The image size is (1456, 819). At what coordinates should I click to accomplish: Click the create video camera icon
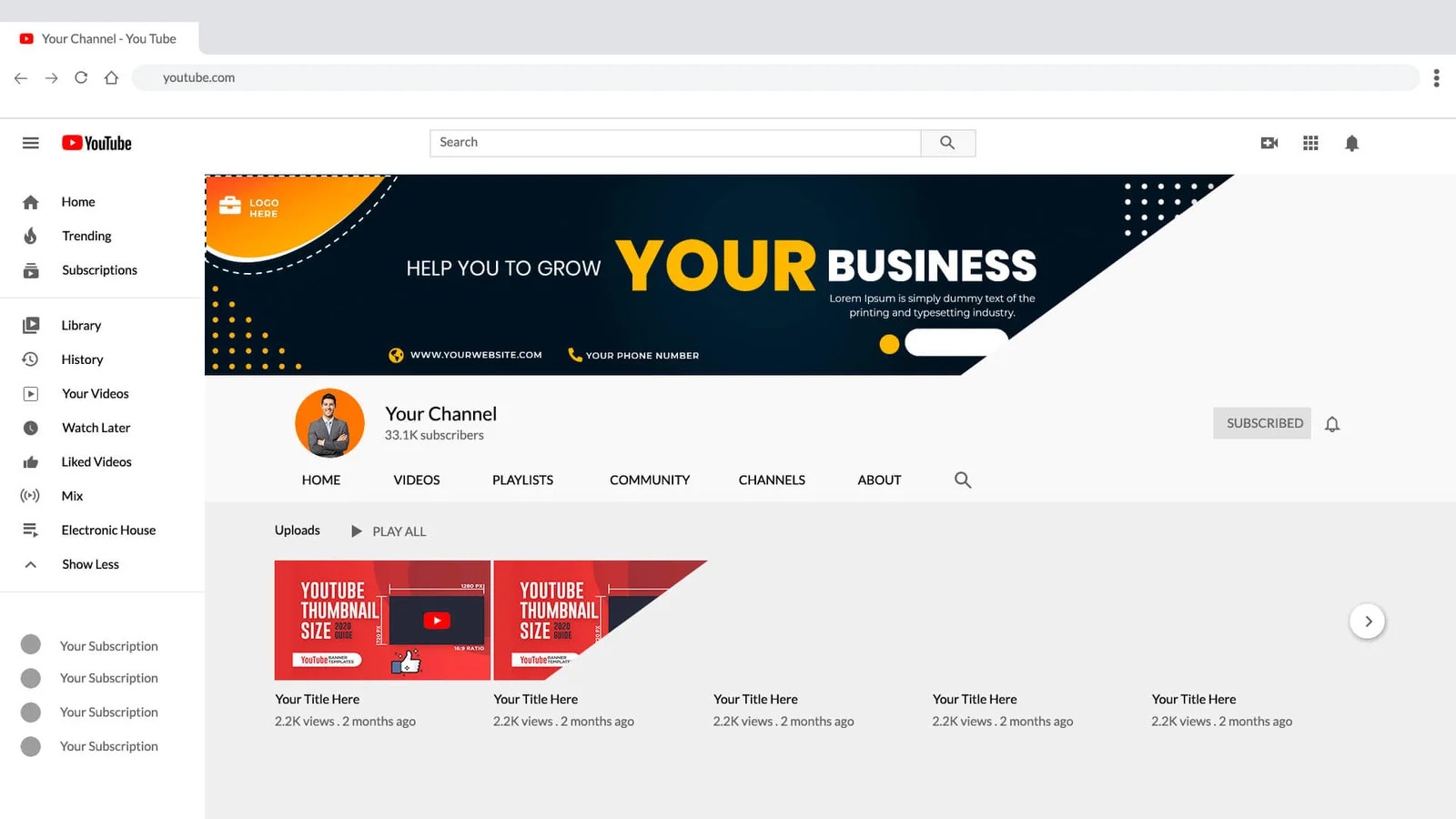click(x=1269, y=143)
